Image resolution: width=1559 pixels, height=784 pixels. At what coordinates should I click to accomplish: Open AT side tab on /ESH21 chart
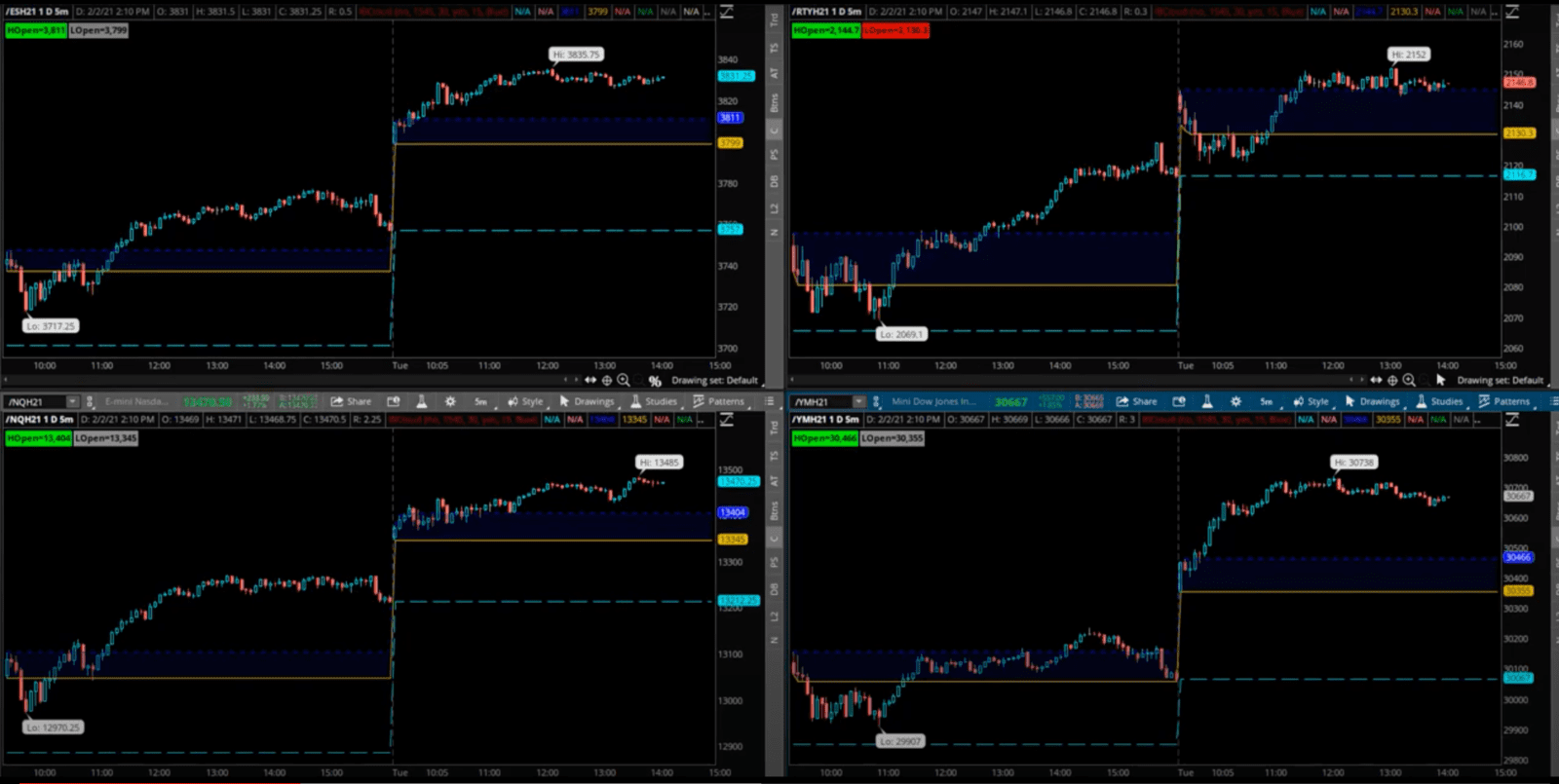[775, 73]
